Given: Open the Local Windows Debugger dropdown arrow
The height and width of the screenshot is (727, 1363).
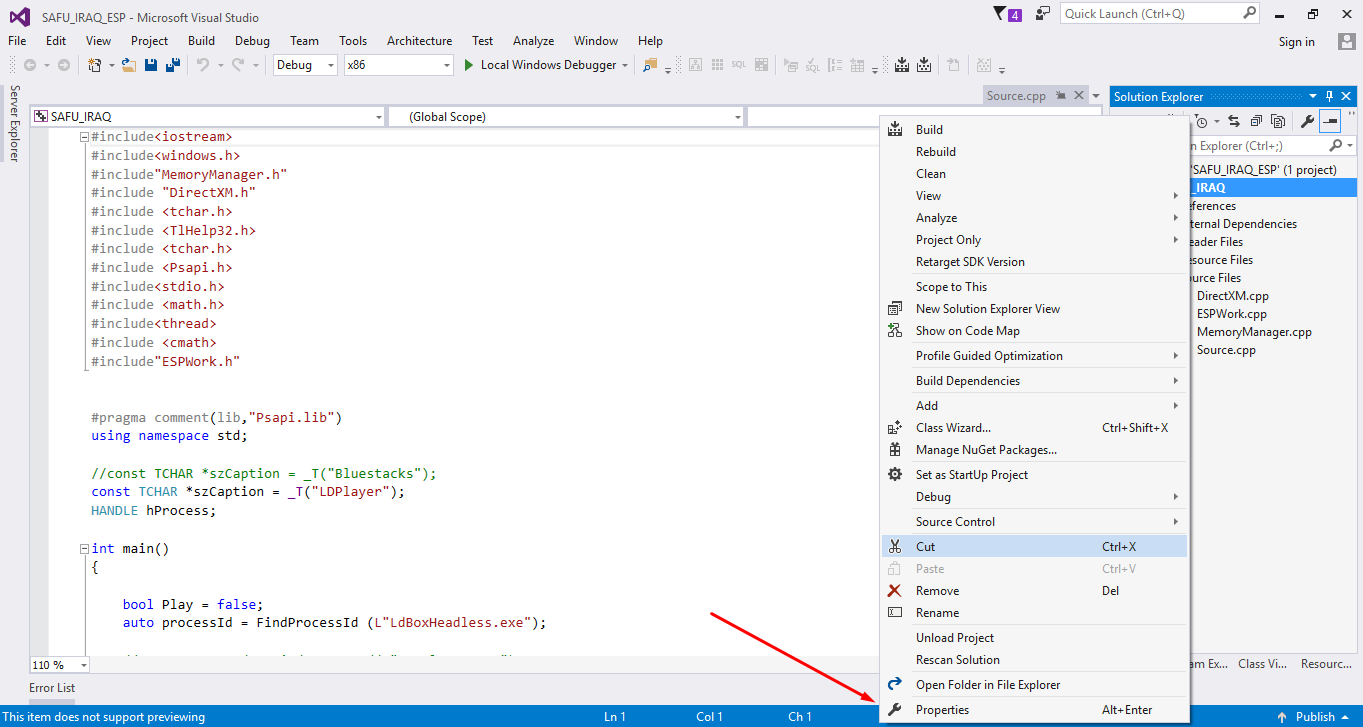Looking at the screenshot, I should pyautogui.click(x=625, y=65).
